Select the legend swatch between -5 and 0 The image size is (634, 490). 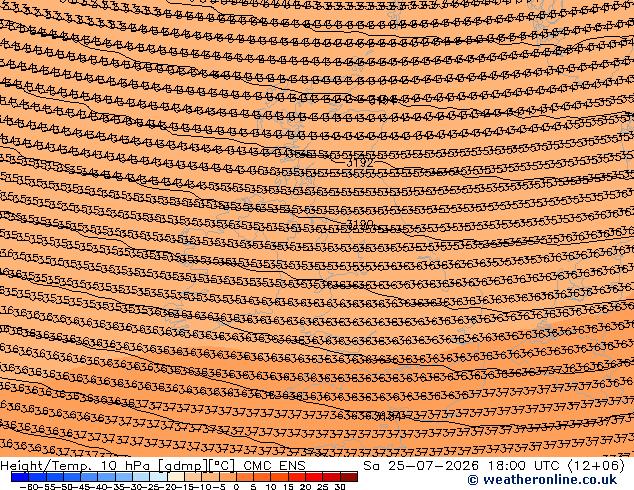[228, 476]
